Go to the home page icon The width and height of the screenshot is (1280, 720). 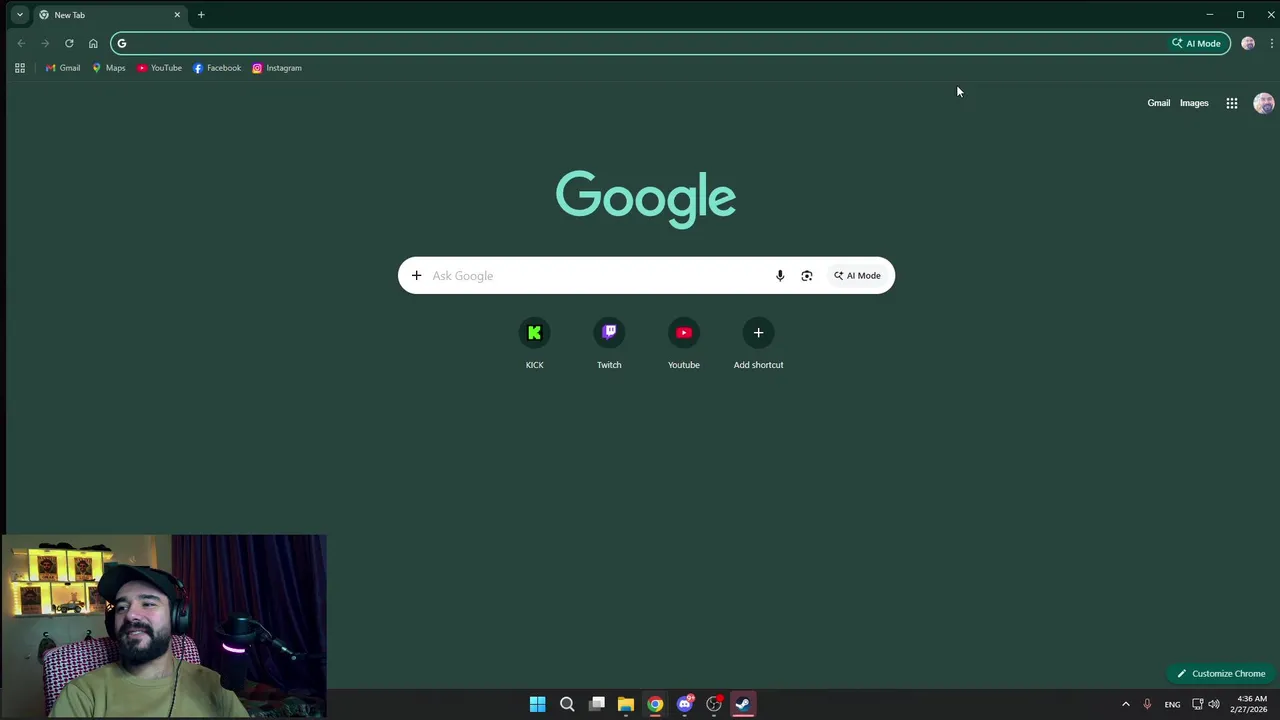[93, 43]
